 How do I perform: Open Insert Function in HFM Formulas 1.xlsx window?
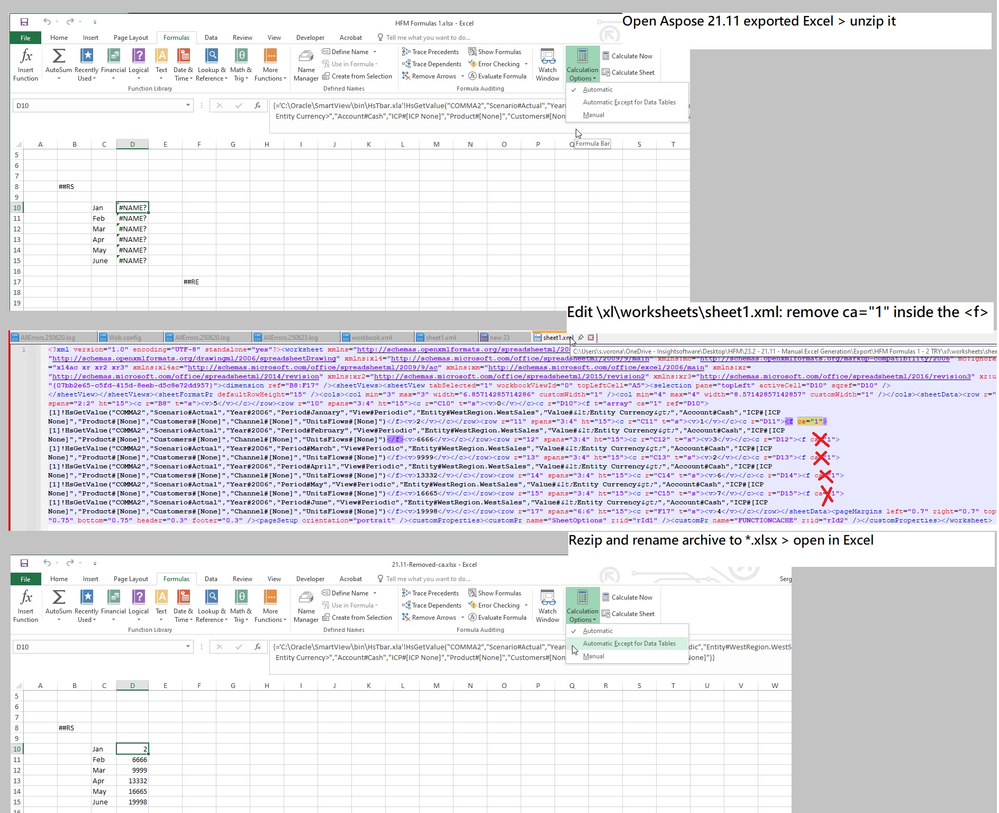click(x=25, y=65)
